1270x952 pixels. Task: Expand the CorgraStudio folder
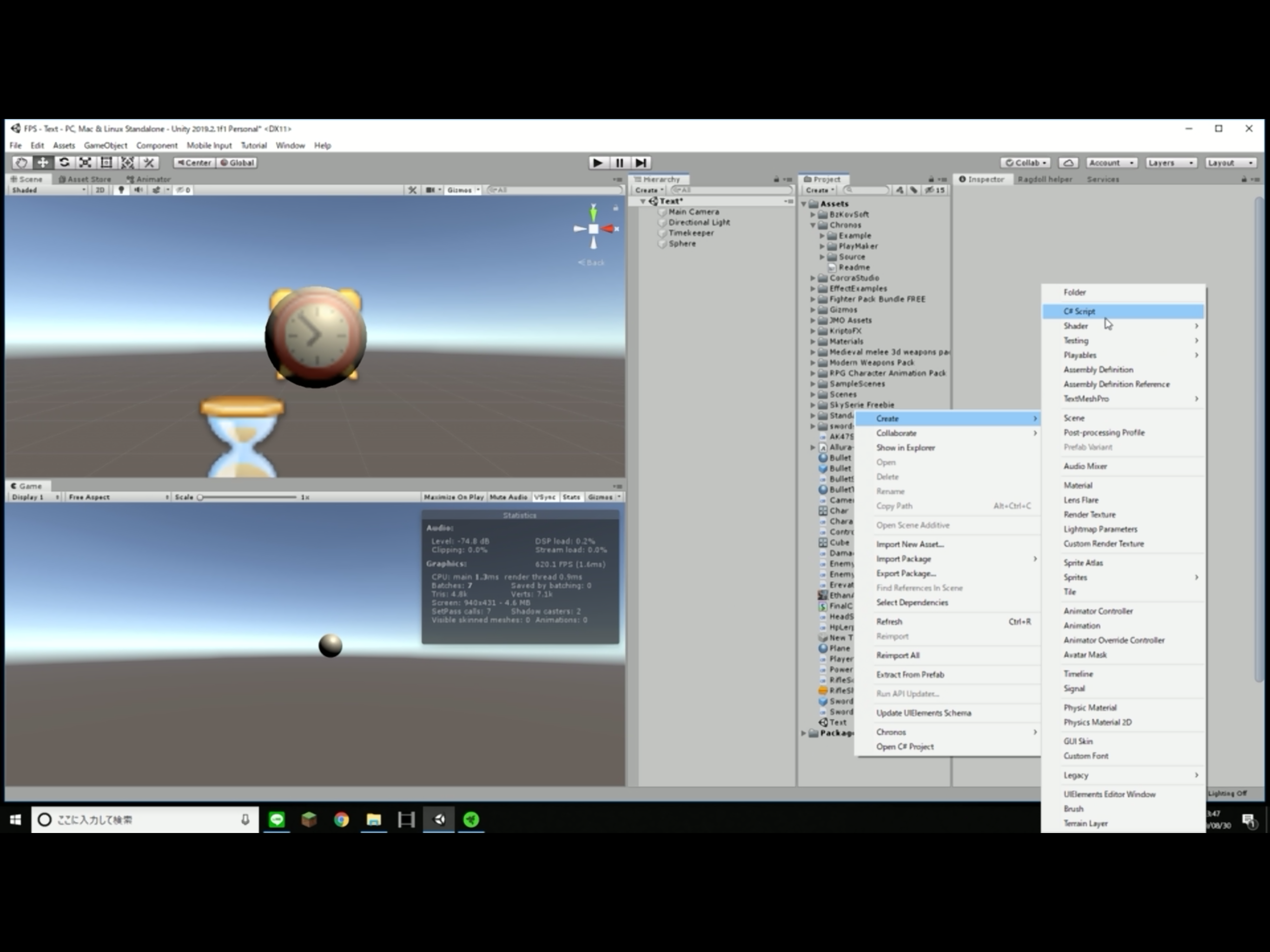pyautogui.click(x=813, y=278)
